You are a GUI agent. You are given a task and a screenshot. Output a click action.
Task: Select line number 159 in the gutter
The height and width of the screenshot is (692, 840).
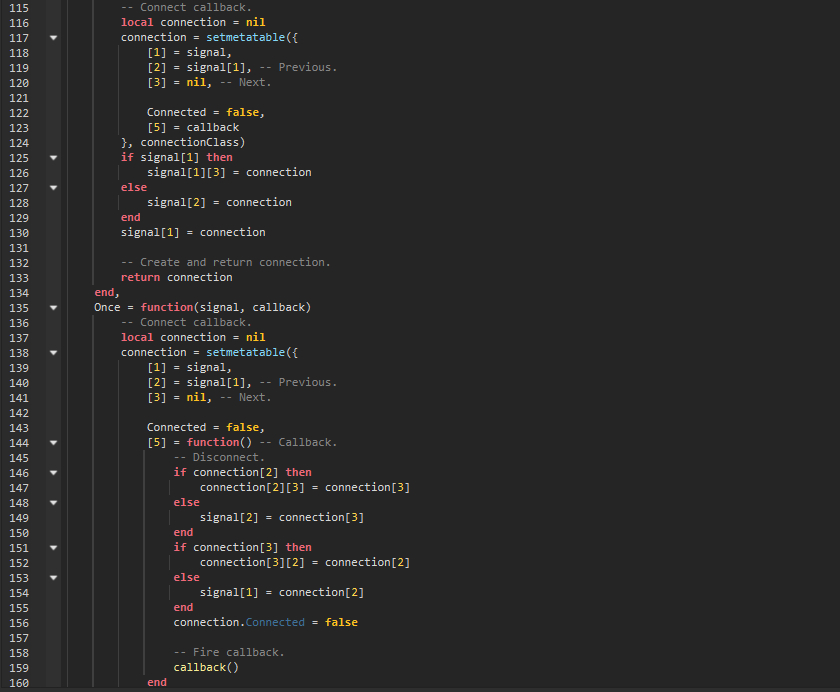coord(18,667)
